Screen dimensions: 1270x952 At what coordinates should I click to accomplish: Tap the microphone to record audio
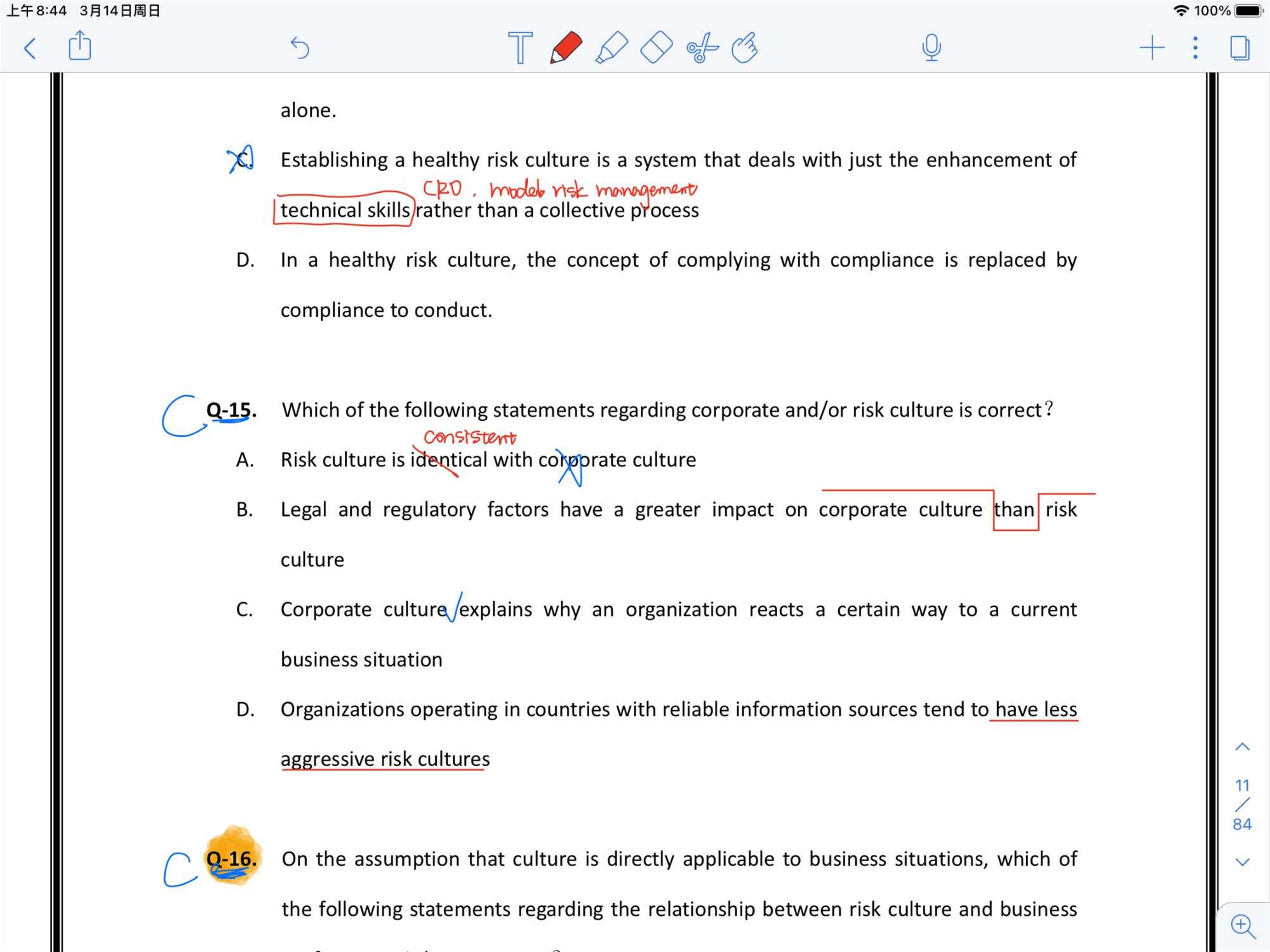click(x=931, y=48)
